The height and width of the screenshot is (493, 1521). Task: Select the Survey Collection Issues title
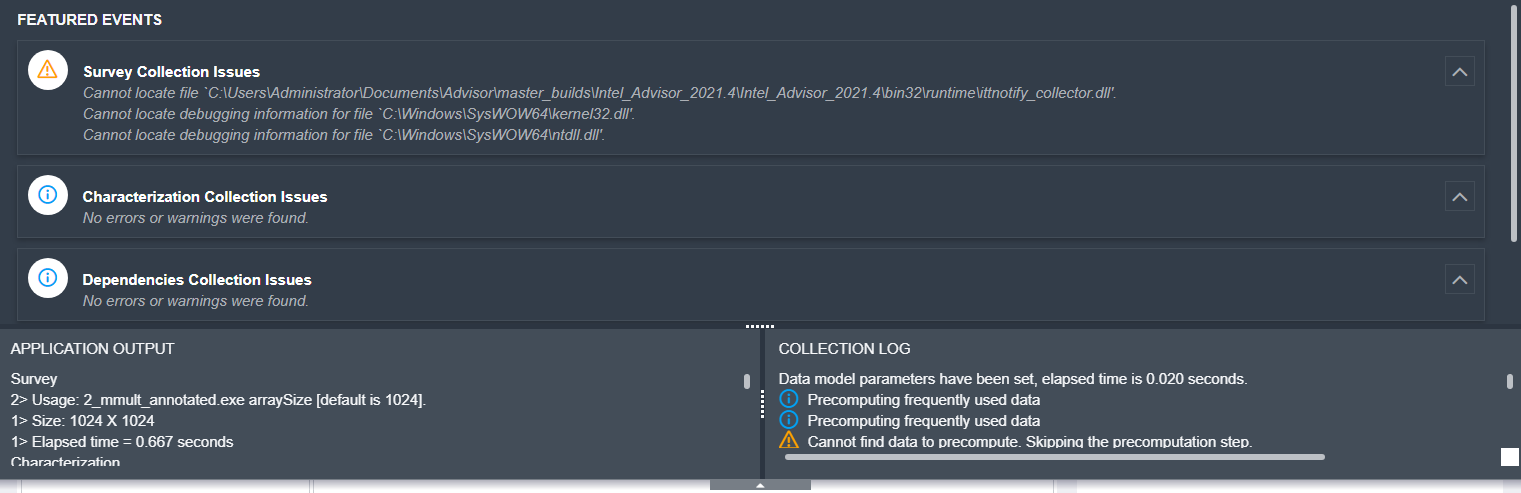(x=171, y=72)
